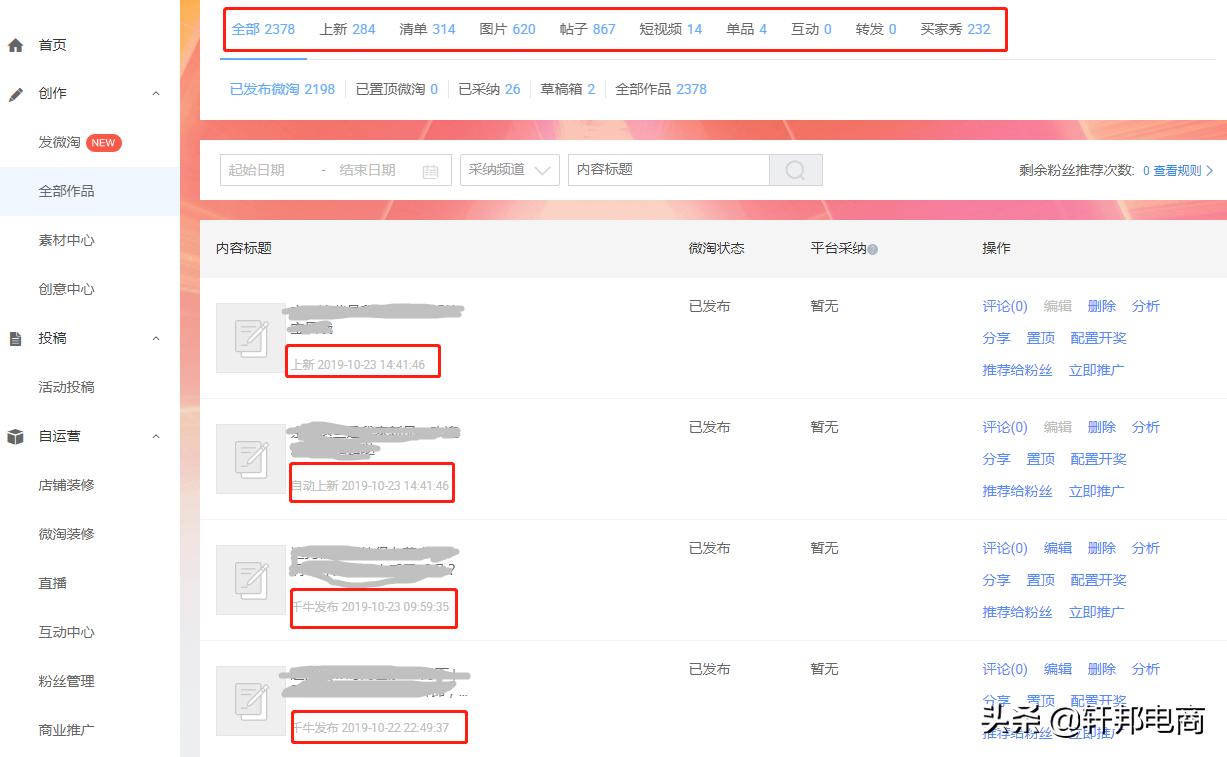Select the 创作 pencil icon

(14, 92)
